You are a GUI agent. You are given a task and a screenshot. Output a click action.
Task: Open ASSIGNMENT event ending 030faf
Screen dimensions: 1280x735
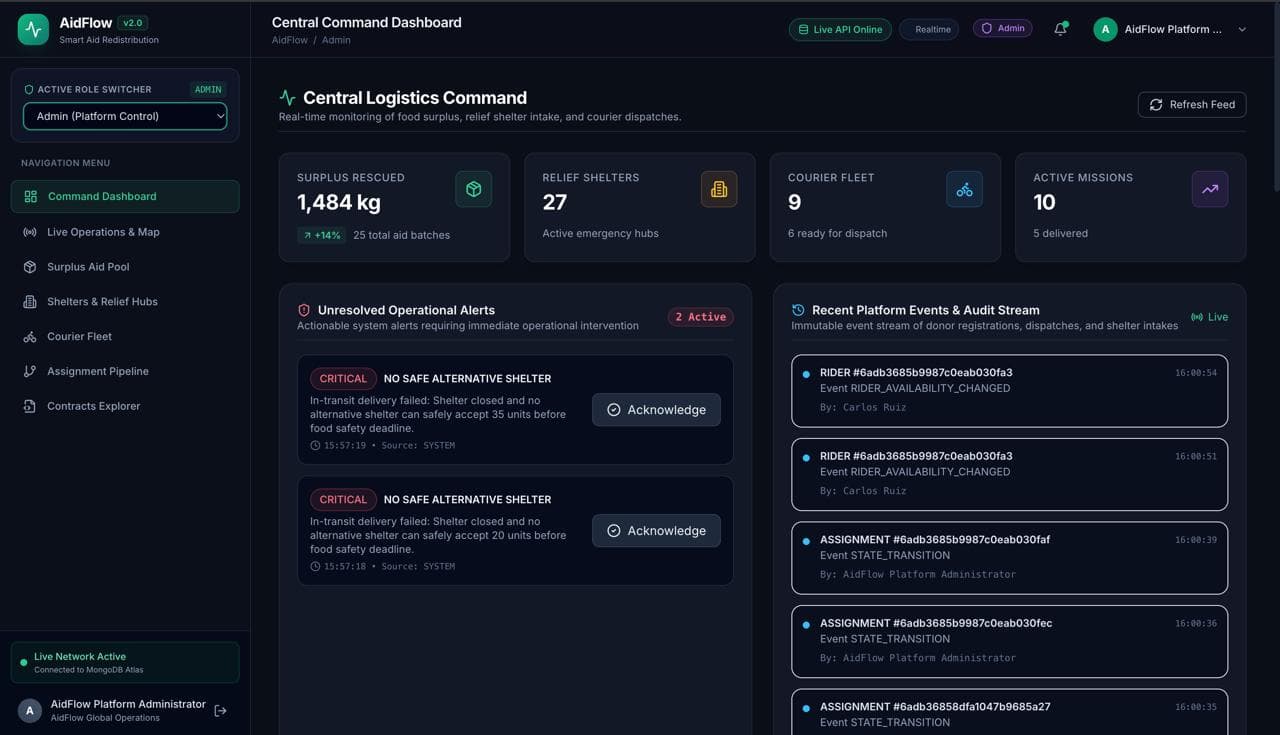pos(1009,558)
